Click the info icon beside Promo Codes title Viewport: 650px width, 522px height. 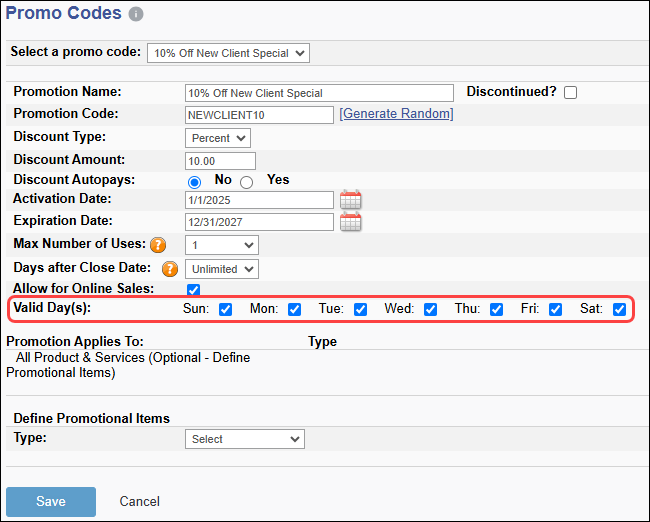pyautogui.click(x=136, y=15)
